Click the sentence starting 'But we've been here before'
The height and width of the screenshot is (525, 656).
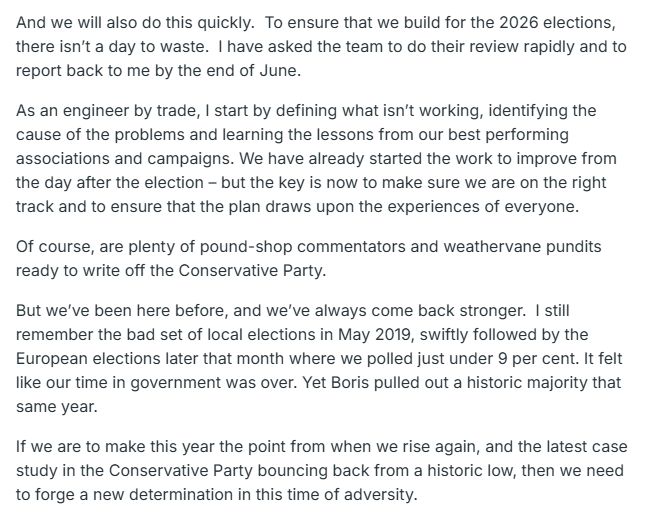(x=270, y=310)
